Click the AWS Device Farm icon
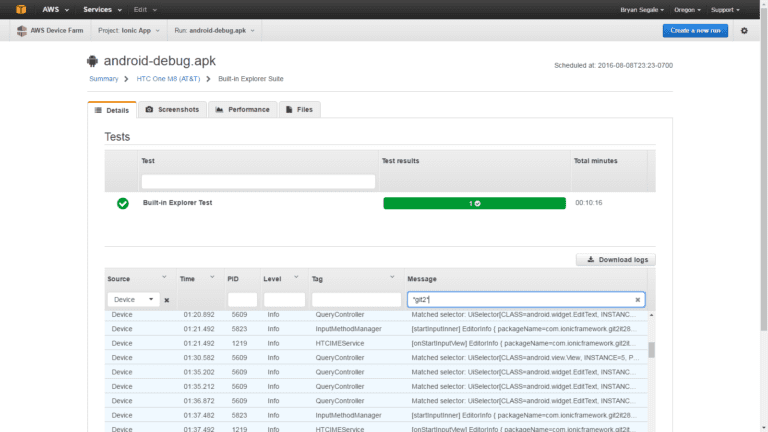 pyautogui.click(x=22, y=30)
